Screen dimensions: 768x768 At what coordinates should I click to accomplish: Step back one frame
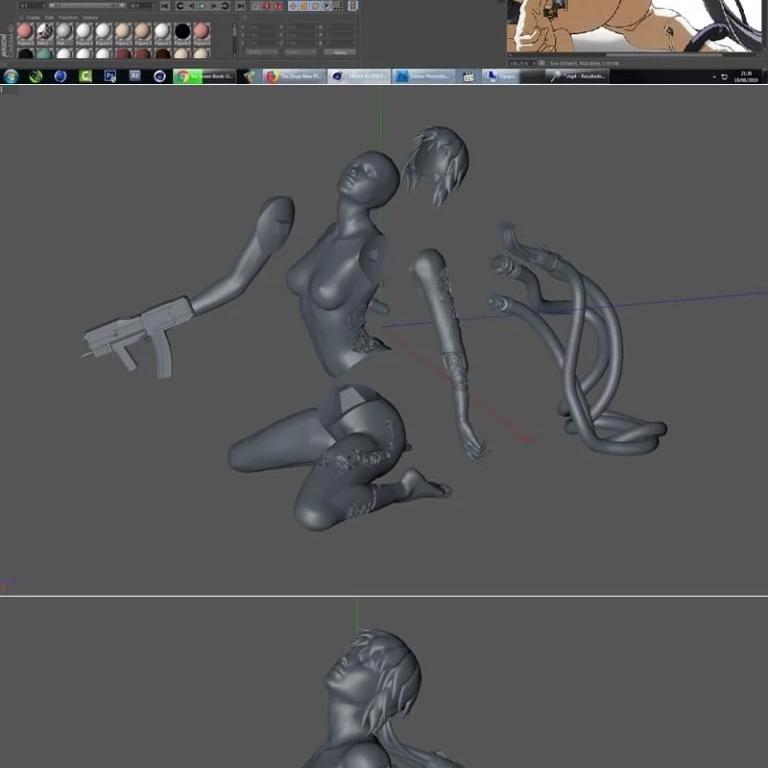tap(191, 6)
